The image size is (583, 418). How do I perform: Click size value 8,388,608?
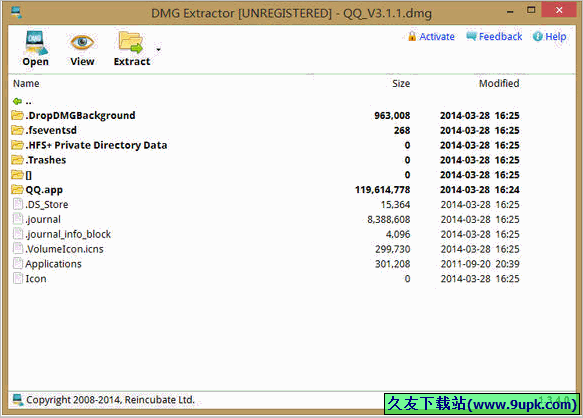click(x=389, y=220)
